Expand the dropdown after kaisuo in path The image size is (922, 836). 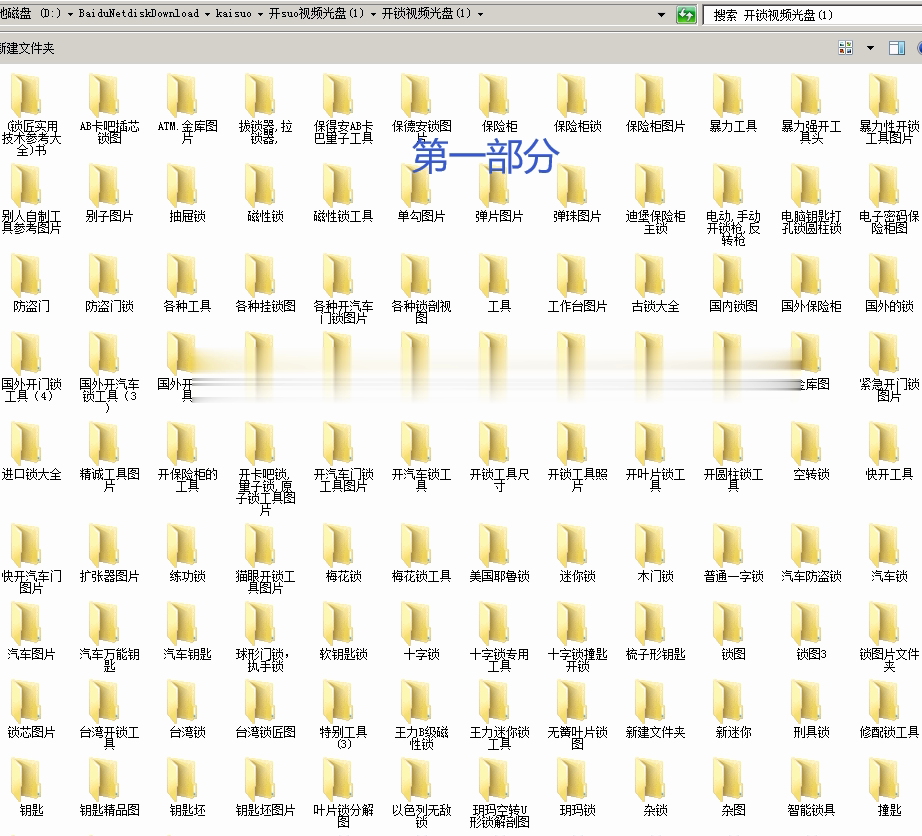click(x=259, y=14)
